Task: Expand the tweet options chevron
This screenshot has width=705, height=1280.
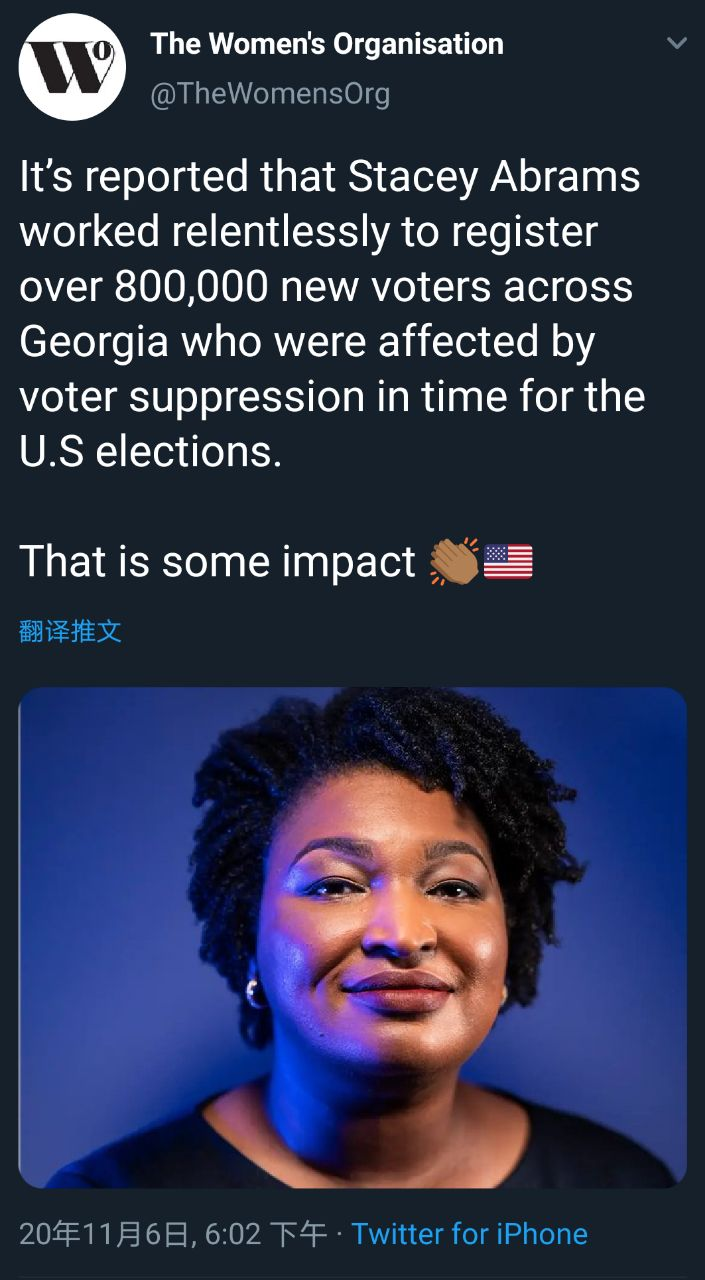Action: pyautogui.click(x=677, y=44)
